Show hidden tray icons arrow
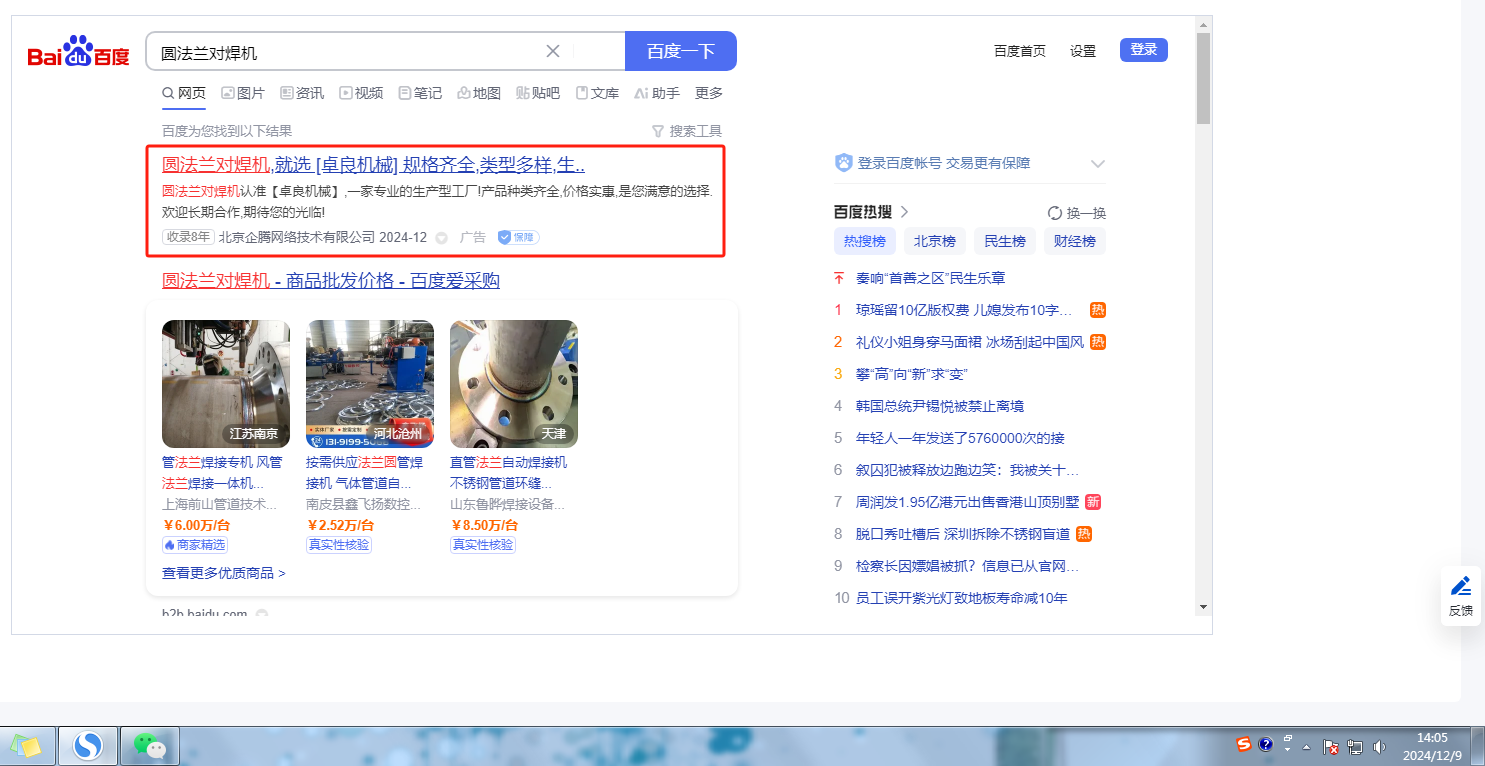Viewport: 1485px width, 766px height. click(1306, 747)
